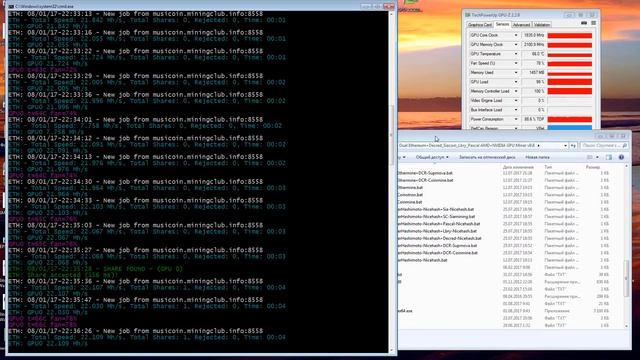Sort by Дата изменения column header
Image resolution: width=640 pixels, height=360 pixels.
click(x=518, y=167)
